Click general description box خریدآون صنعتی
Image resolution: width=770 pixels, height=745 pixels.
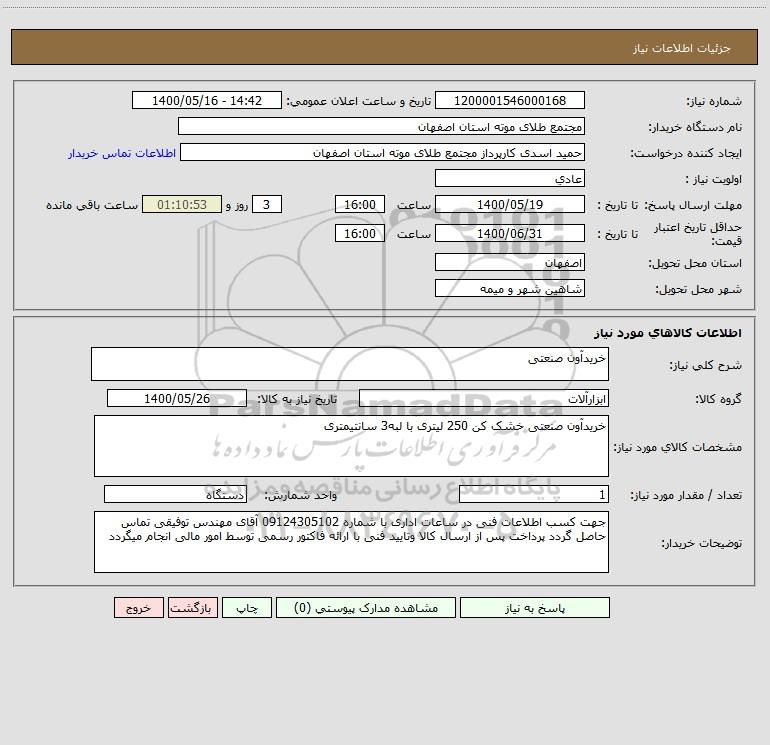coord(350,364)
